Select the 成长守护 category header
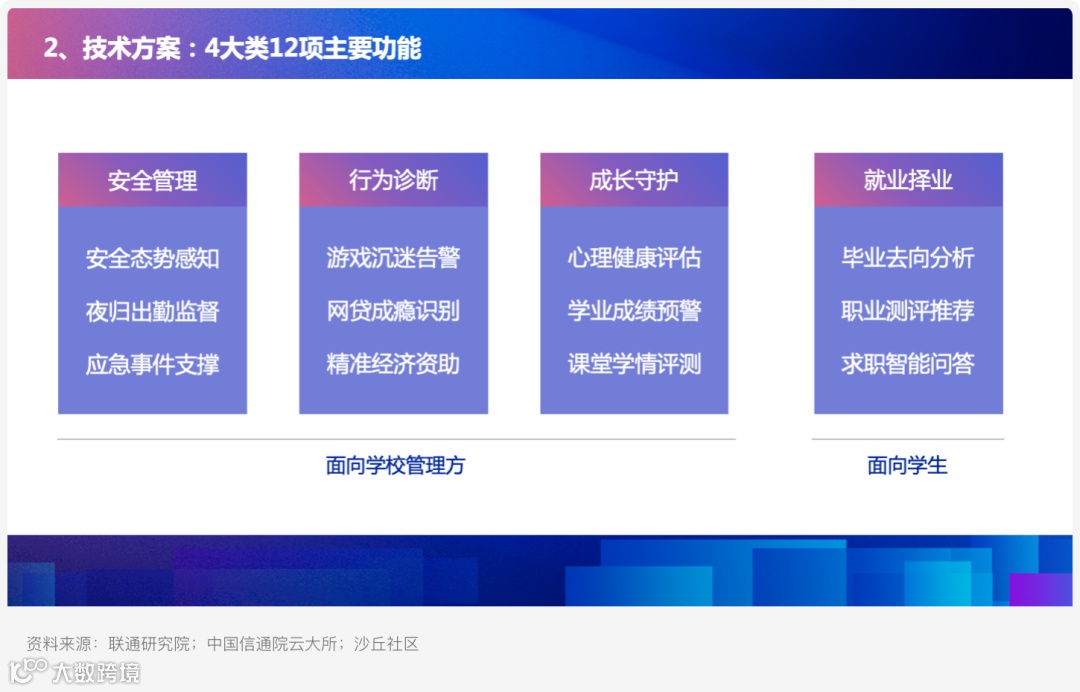 tap(634, 180)
